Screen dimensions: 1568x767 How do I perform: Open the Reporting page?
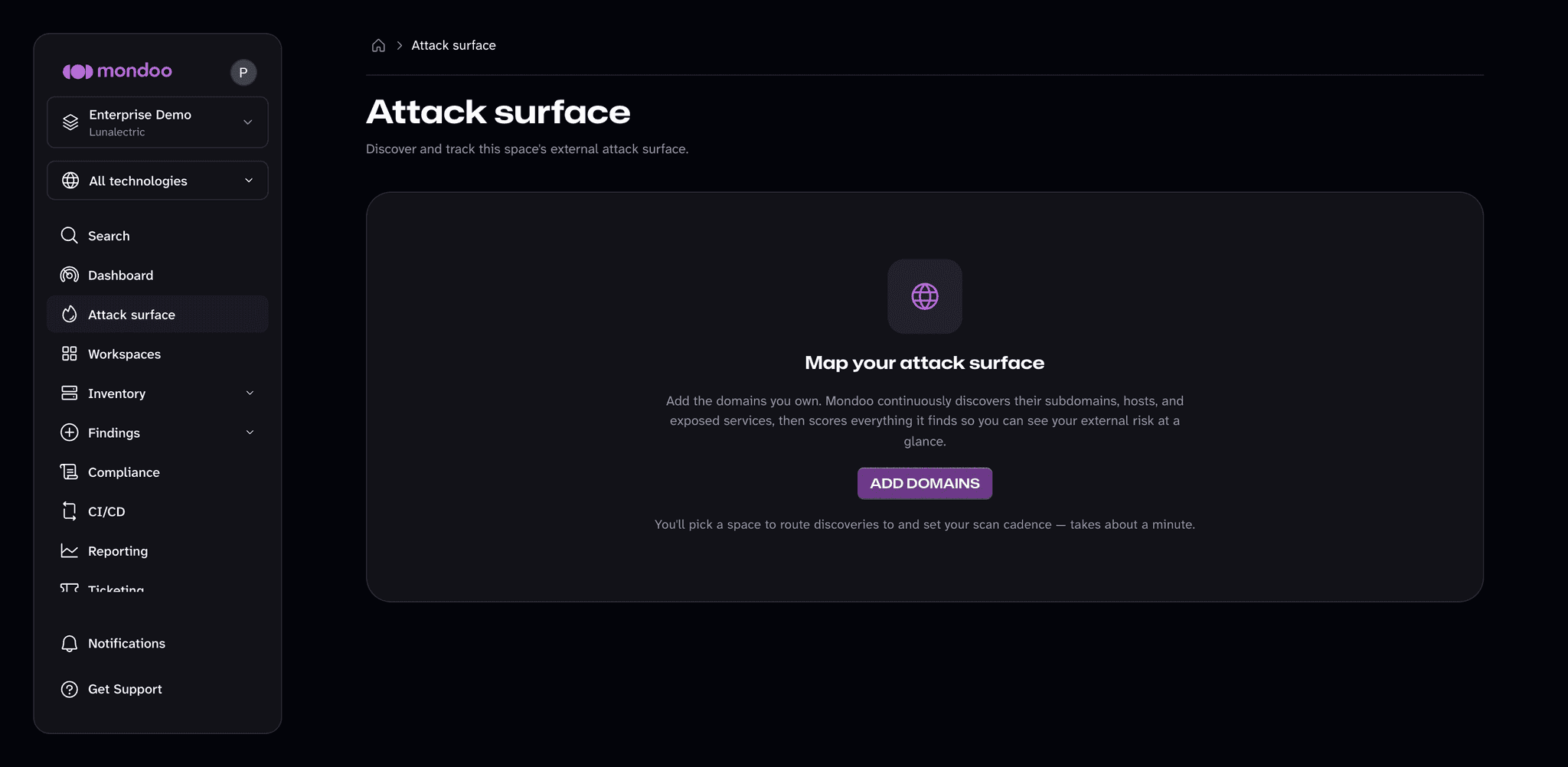point(158,551)
